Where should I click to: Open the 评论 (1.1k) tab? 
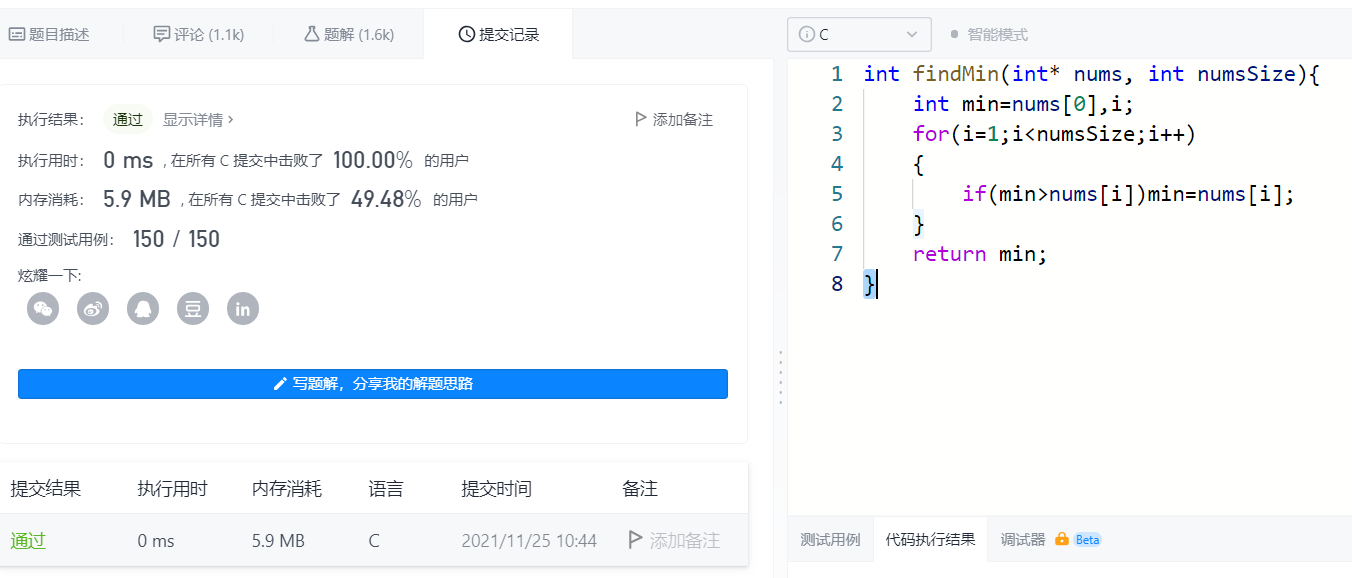click(x=199, y=34)
